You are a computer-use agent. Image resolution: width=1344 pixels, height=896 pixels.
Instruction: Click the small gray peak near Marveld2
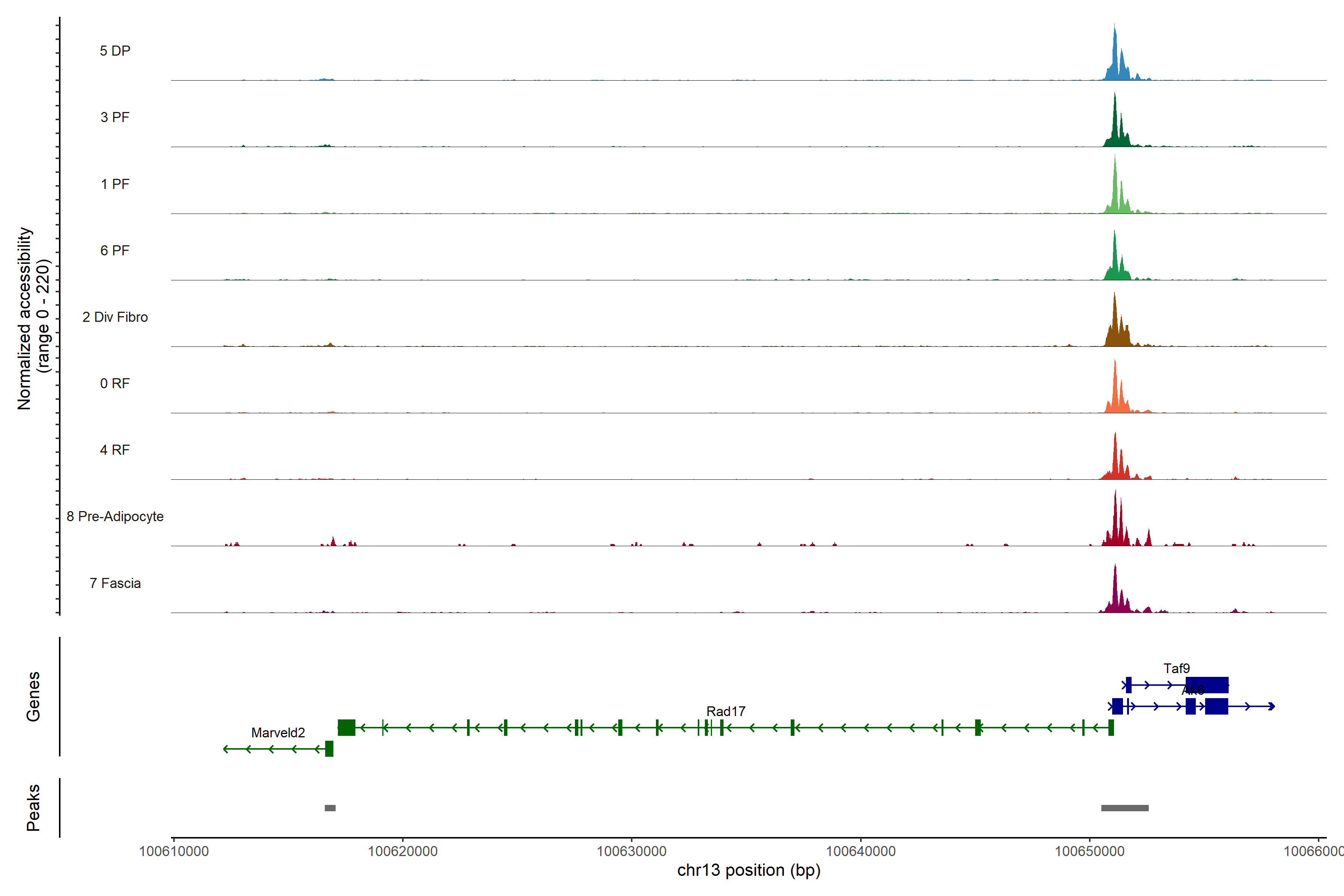click(x=330, y=808)
